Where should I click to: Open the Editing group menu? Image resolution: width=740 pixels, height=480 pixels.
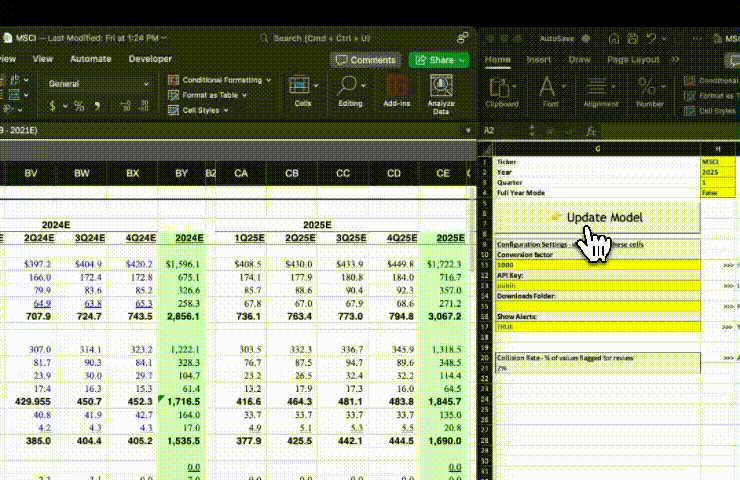coord(350,92)
